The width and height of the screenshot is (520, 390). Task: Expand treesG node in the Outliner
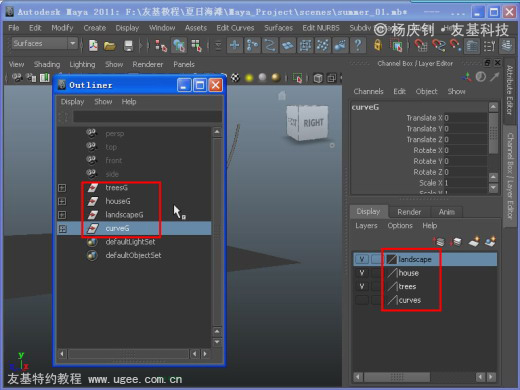coord(62,188)
